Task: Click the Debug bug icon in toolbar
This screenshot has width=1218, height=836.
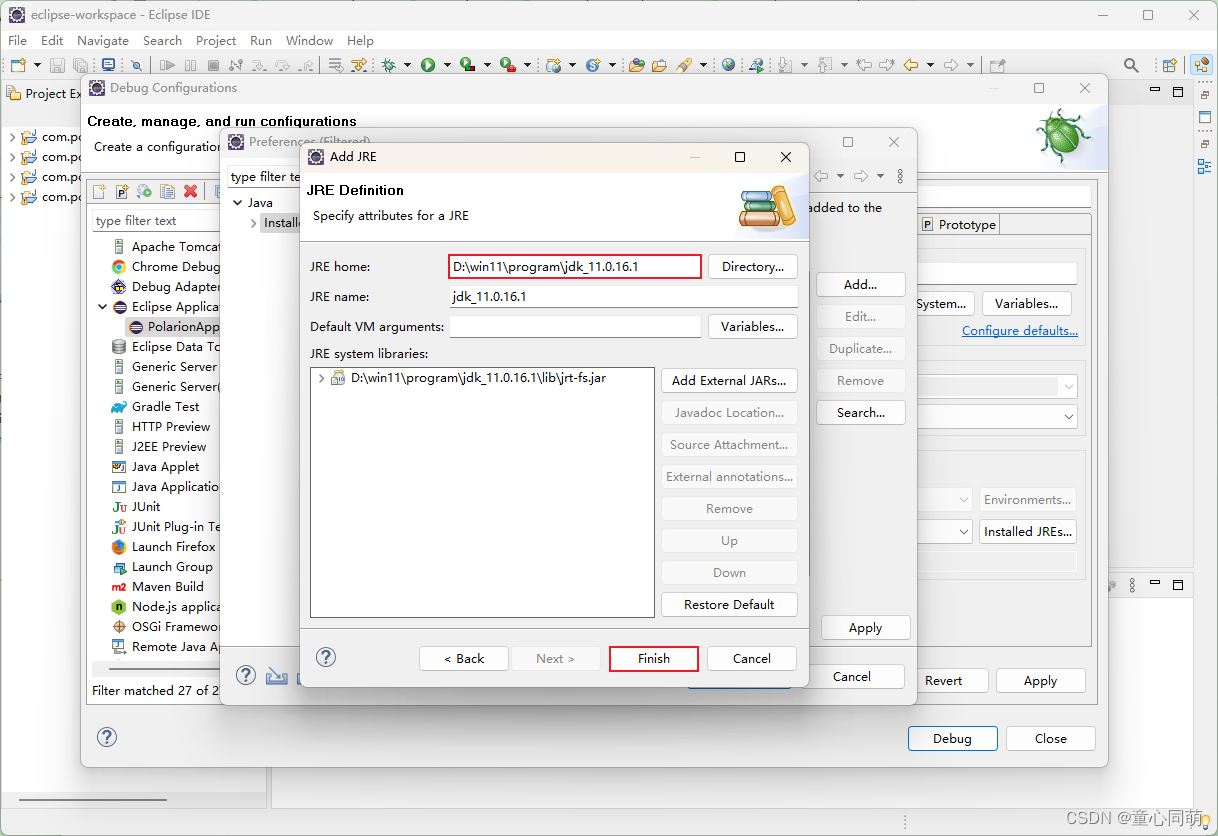Action: tap(388, 65)
